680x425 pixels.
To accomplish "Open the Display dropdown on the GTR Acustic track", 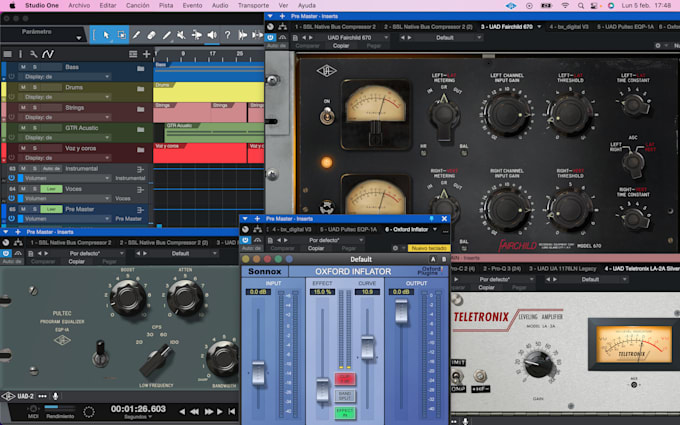I will coord(65,137).
